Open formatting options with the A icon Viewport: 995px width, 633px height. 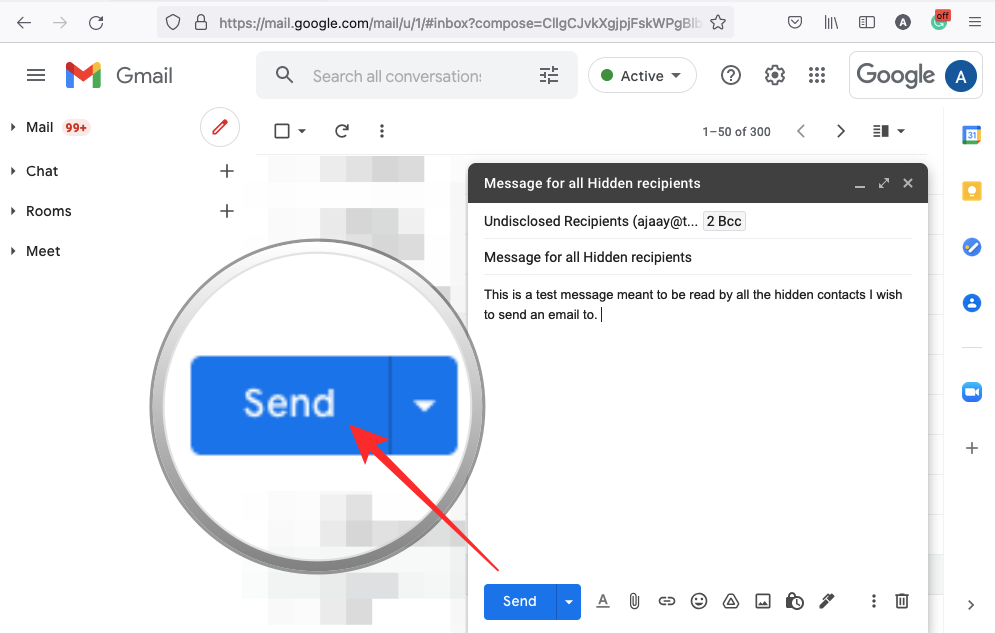click(x=603, y=601)
